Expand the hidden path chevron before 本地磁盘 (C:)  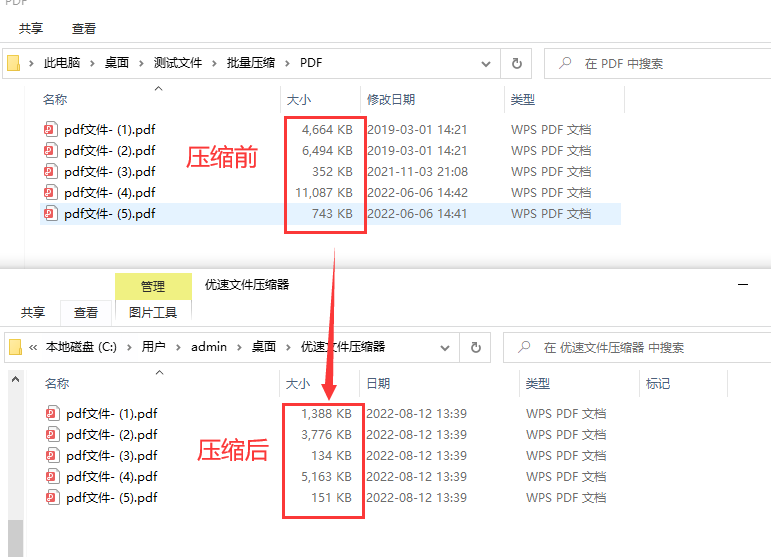click(x=33, y=348)
